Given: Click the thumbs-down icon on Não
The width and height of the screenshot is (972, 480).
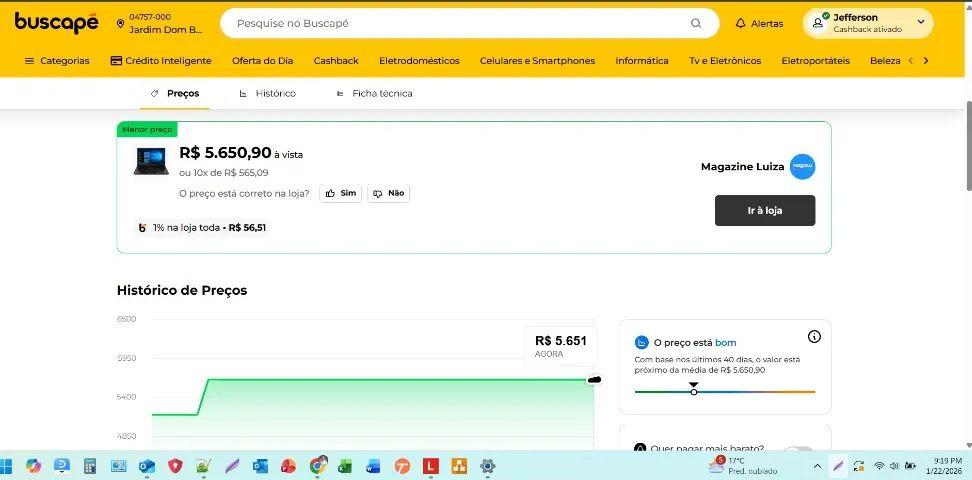Looking at the screenshot, I should tap(378, 193).
